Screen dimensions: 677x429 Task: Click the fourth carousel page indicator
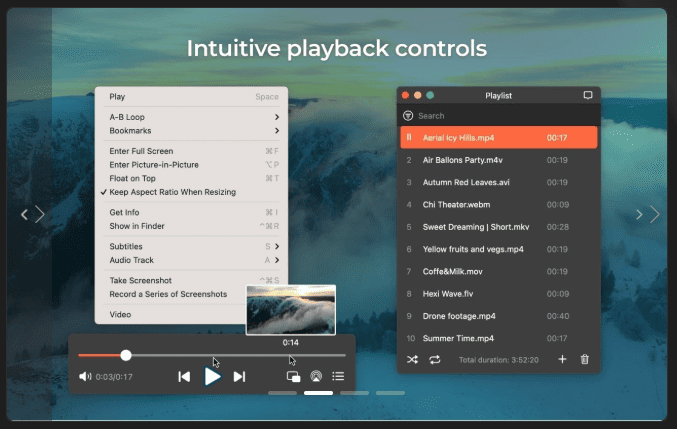point(390,393)
